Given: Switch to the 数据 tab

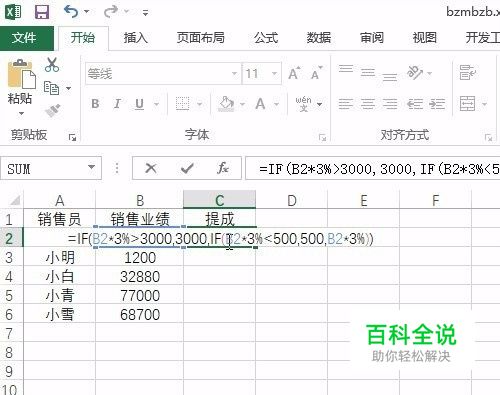Looking at the screenshot, I should (319, 38).
